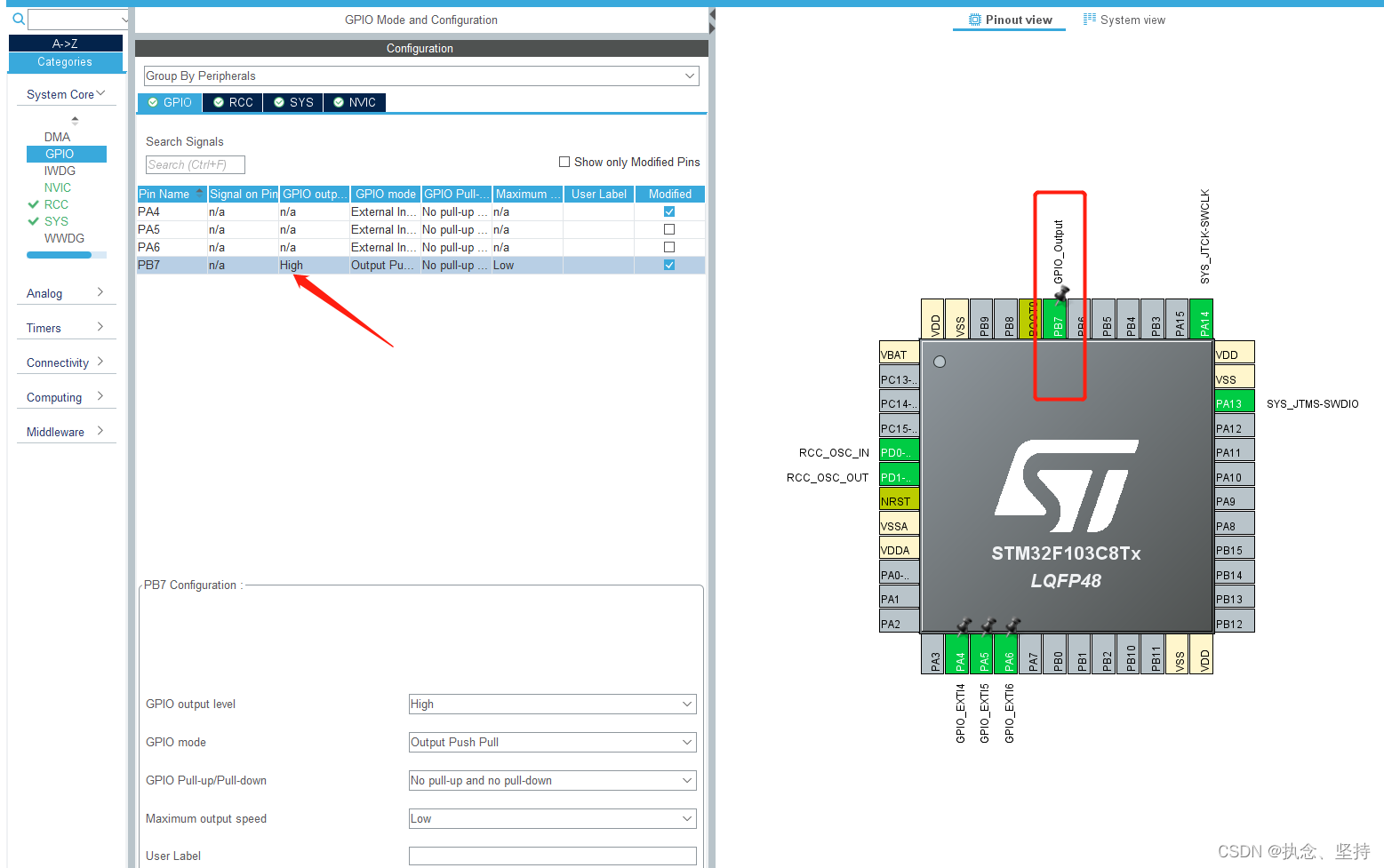
Task: Click the PA4 pin on chip
Action: pyautogui.click(x=958, y=654)
